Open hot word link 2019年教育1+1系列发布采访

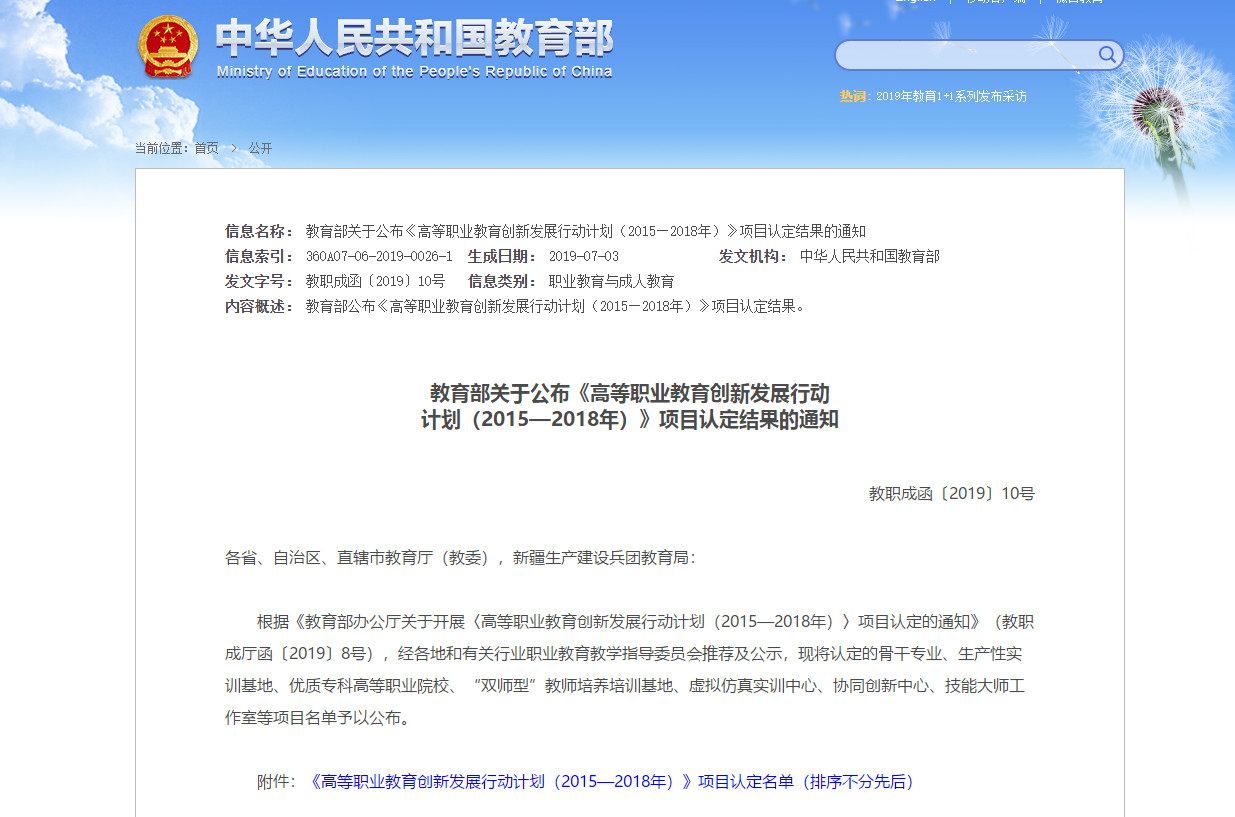(950, 96)
